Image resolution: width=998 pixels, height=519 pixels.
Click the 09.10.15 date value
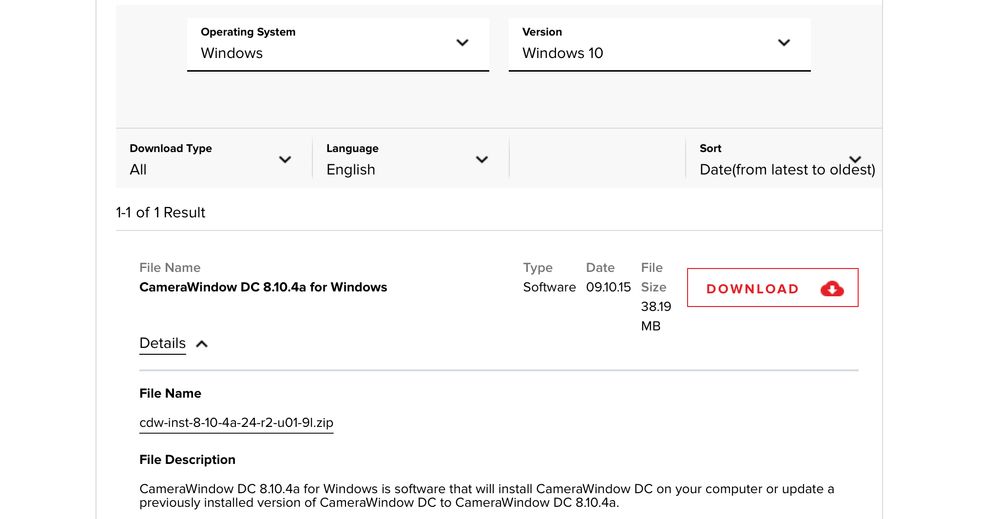[x=608, y=287]
